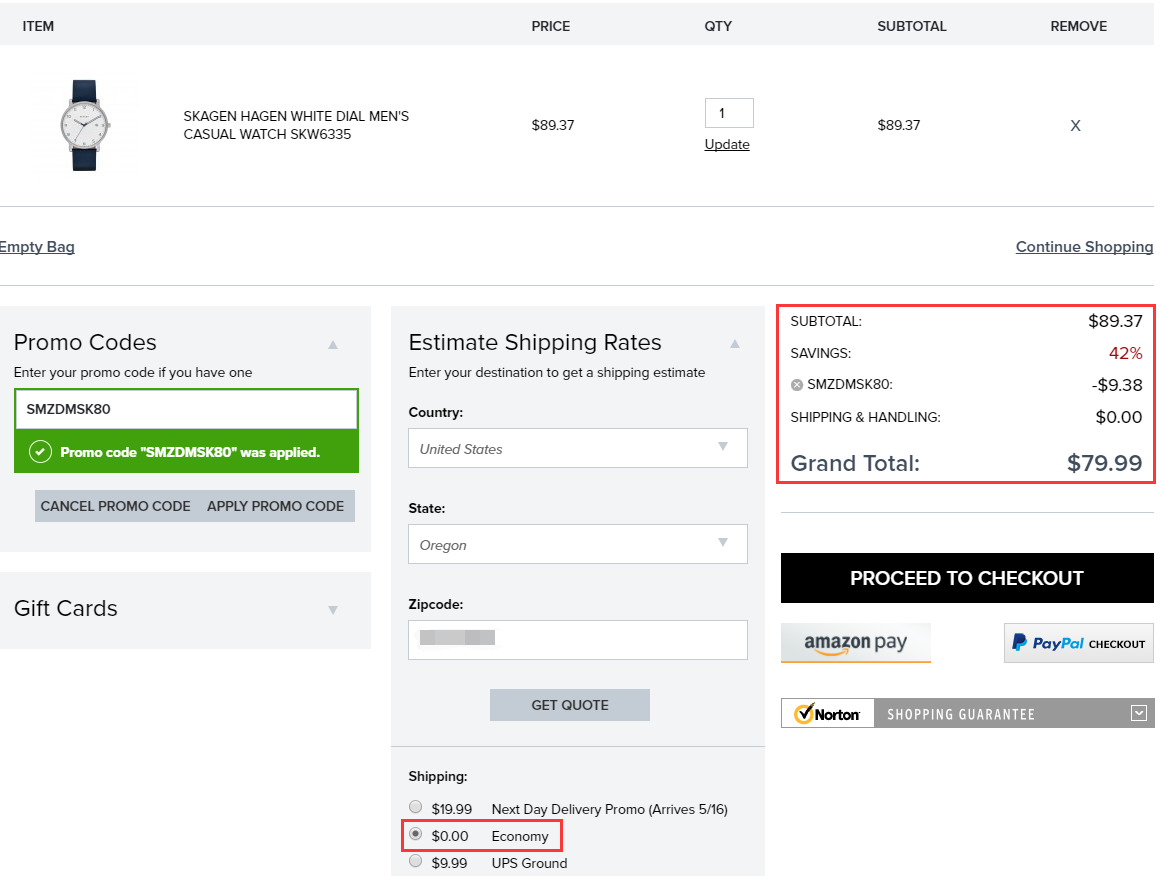Open the Skagen Hagen White Dial watch title
The height and width of the screenshot is (876, 1161).
tap(296, 125)
